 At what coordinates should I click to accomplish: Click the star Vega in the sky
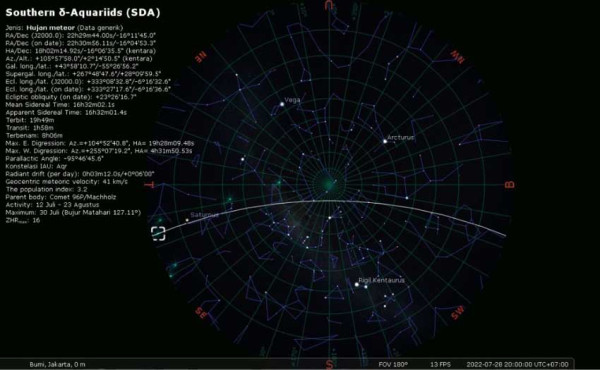tap(282, 104)
